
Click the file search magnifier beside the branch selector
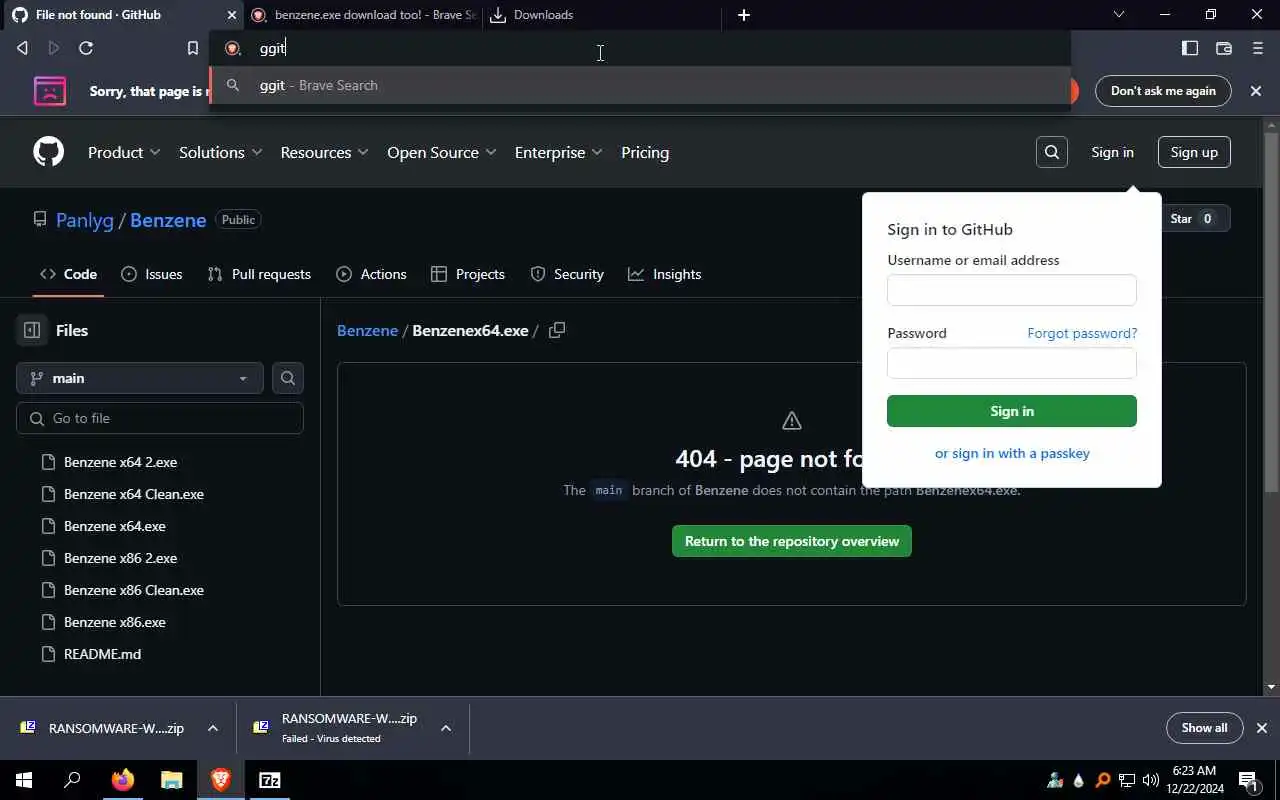pos(288,378)
